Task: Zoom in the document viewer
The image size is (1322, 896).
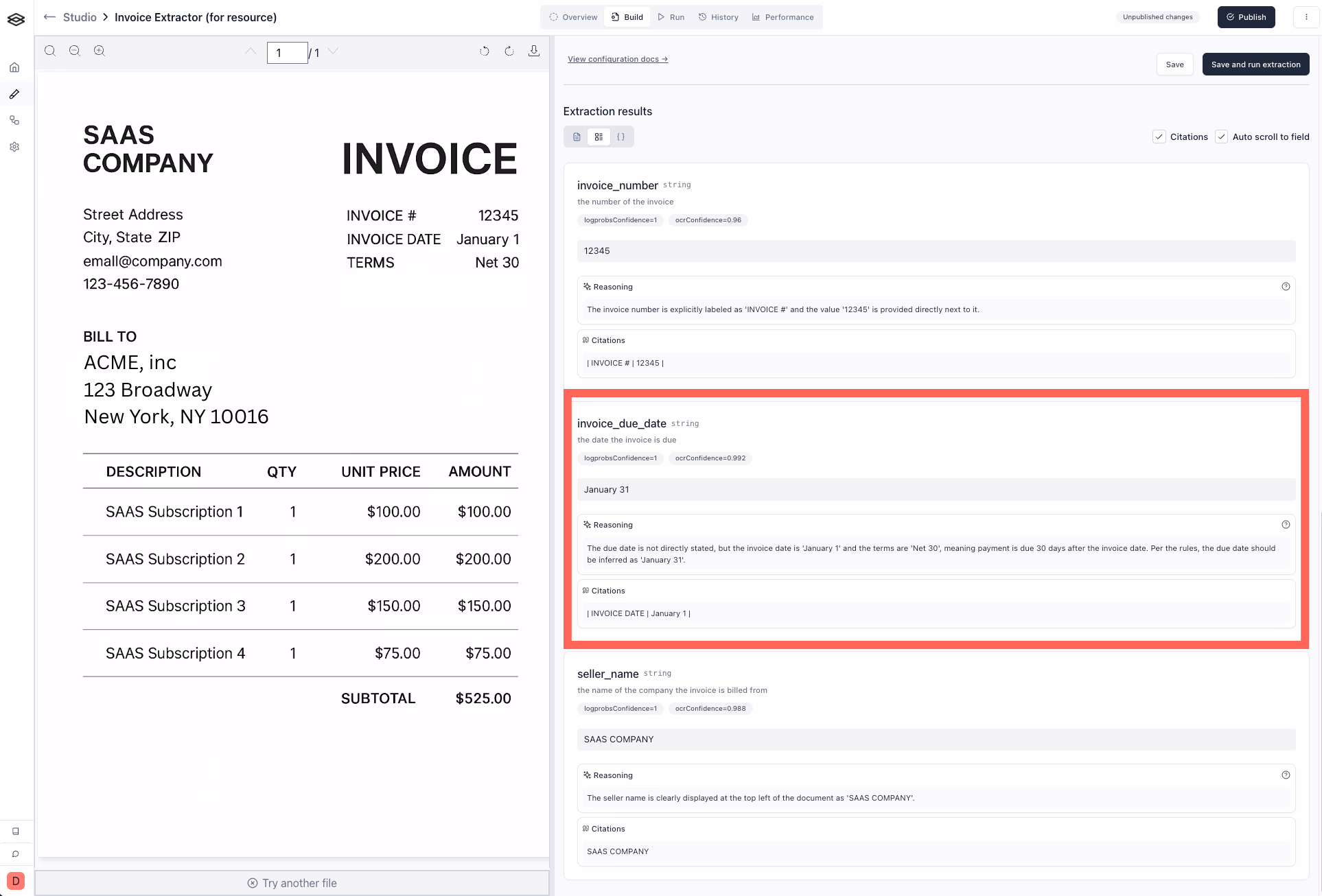Action: [x=100, y=51]
